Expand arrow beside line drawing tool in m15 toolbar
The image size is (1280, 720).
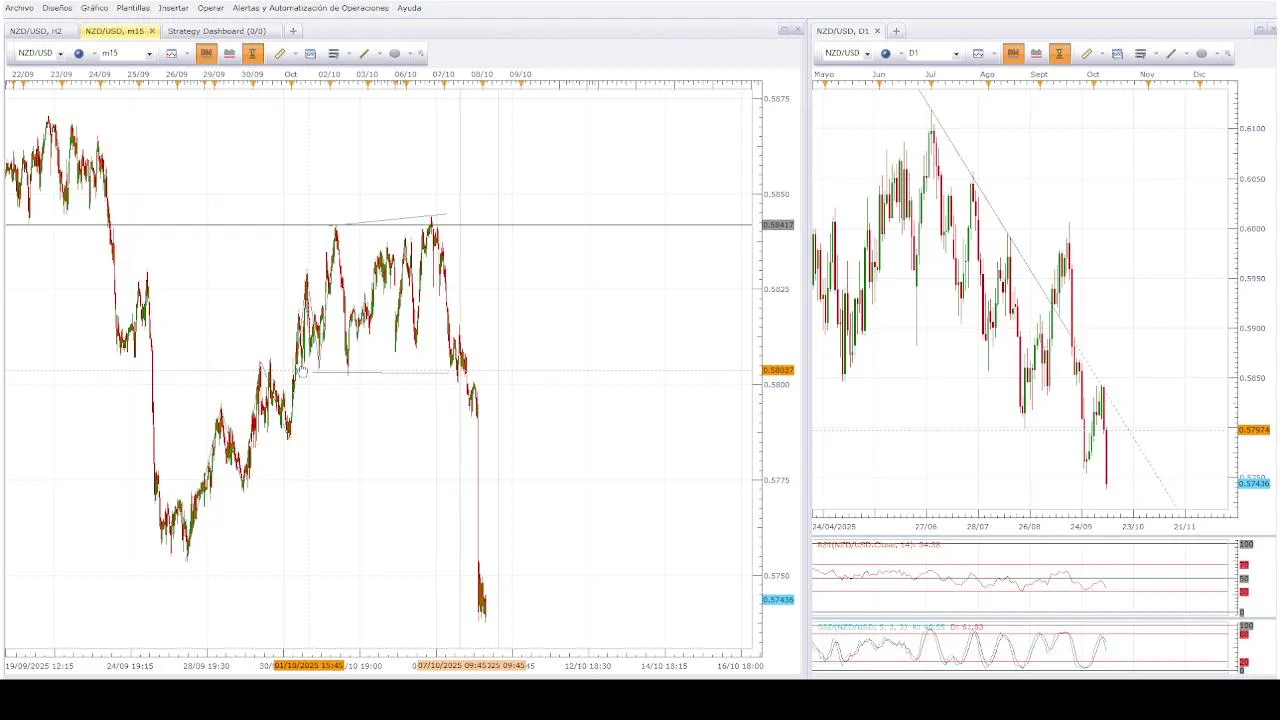[379, 54]
